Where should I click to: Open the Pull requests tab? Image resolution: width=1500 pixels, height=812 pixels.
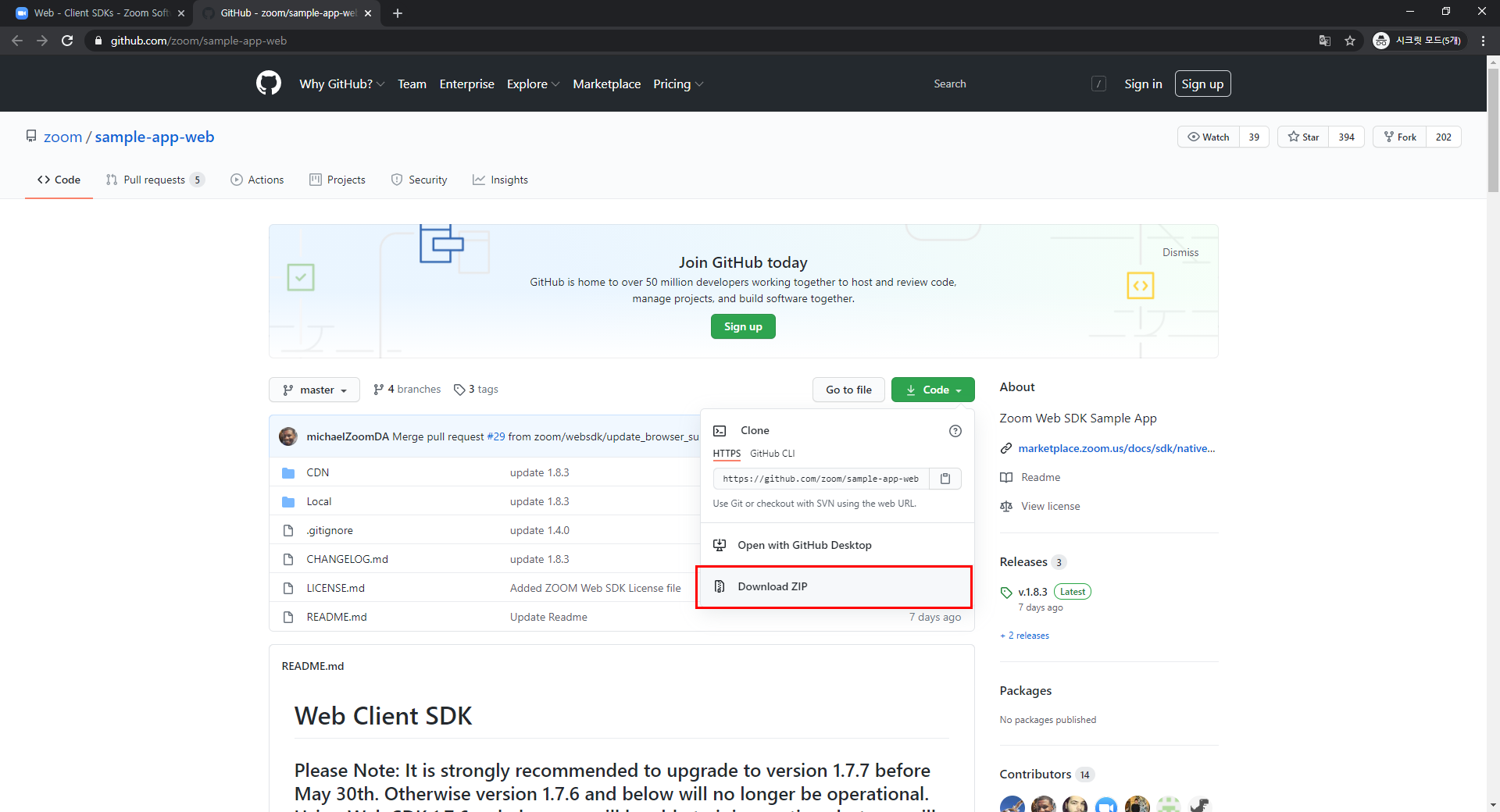tap(155, 180)
